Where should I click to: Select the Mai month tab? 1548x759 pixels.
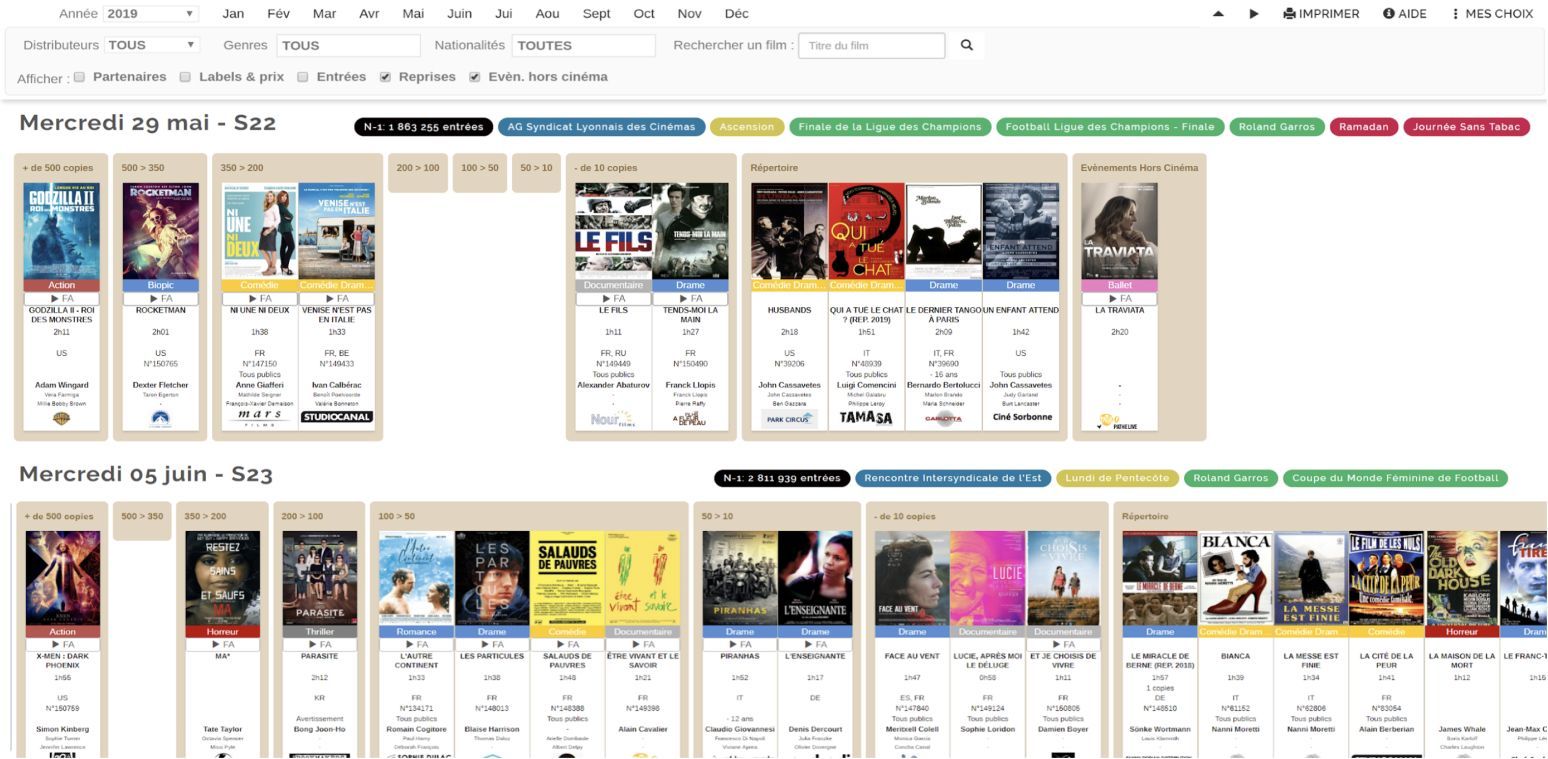[413, 14]
